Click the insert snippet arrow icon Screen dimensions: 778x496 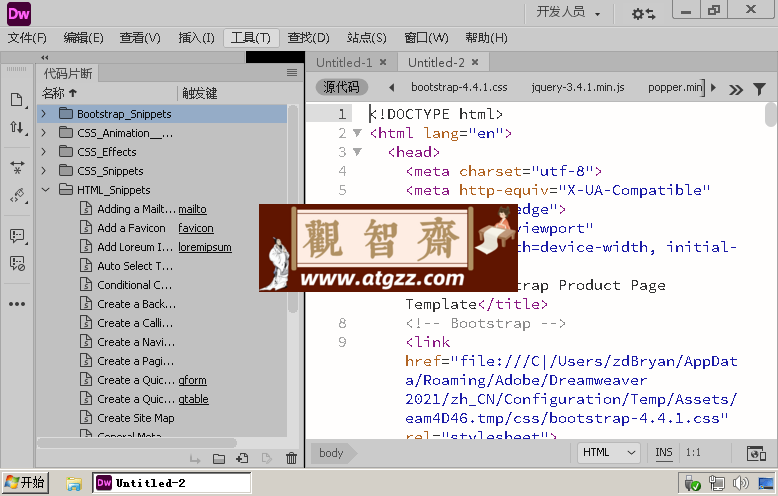[x=195, y=459]
